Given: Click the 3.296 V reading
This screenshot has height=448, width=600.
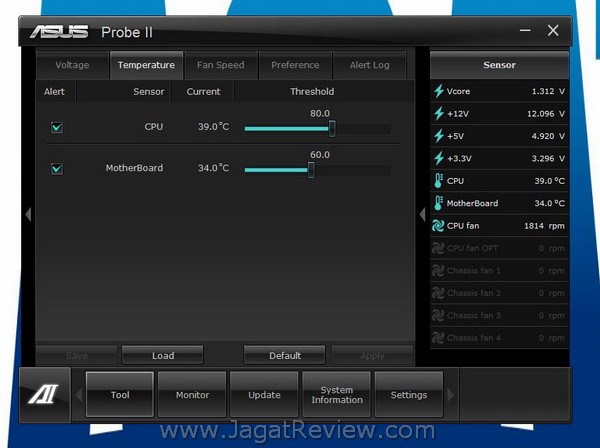Looking at the screenshot, I should 548,158.
